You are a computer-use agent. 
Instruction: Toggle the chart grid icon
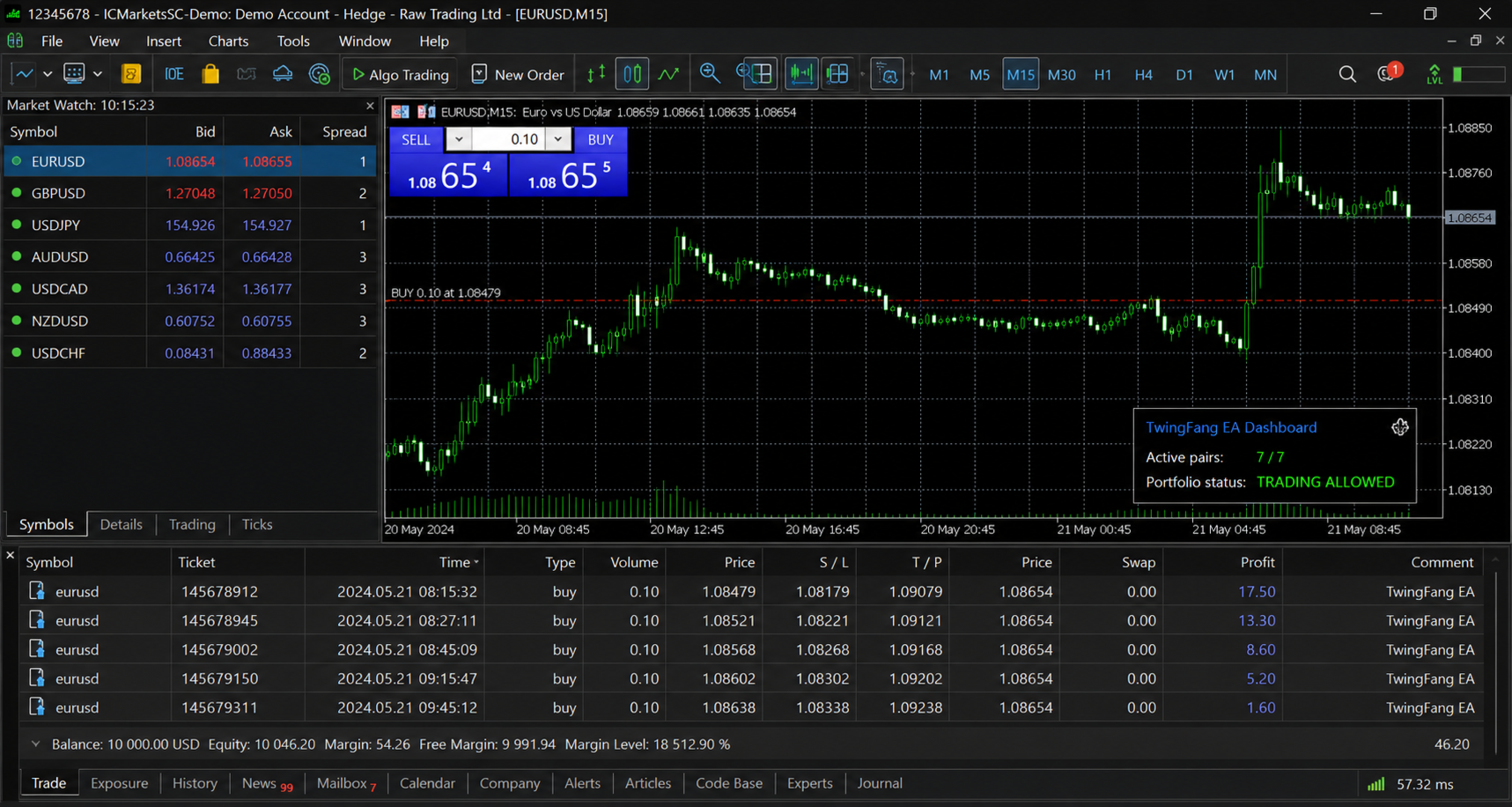click(838, 75)
